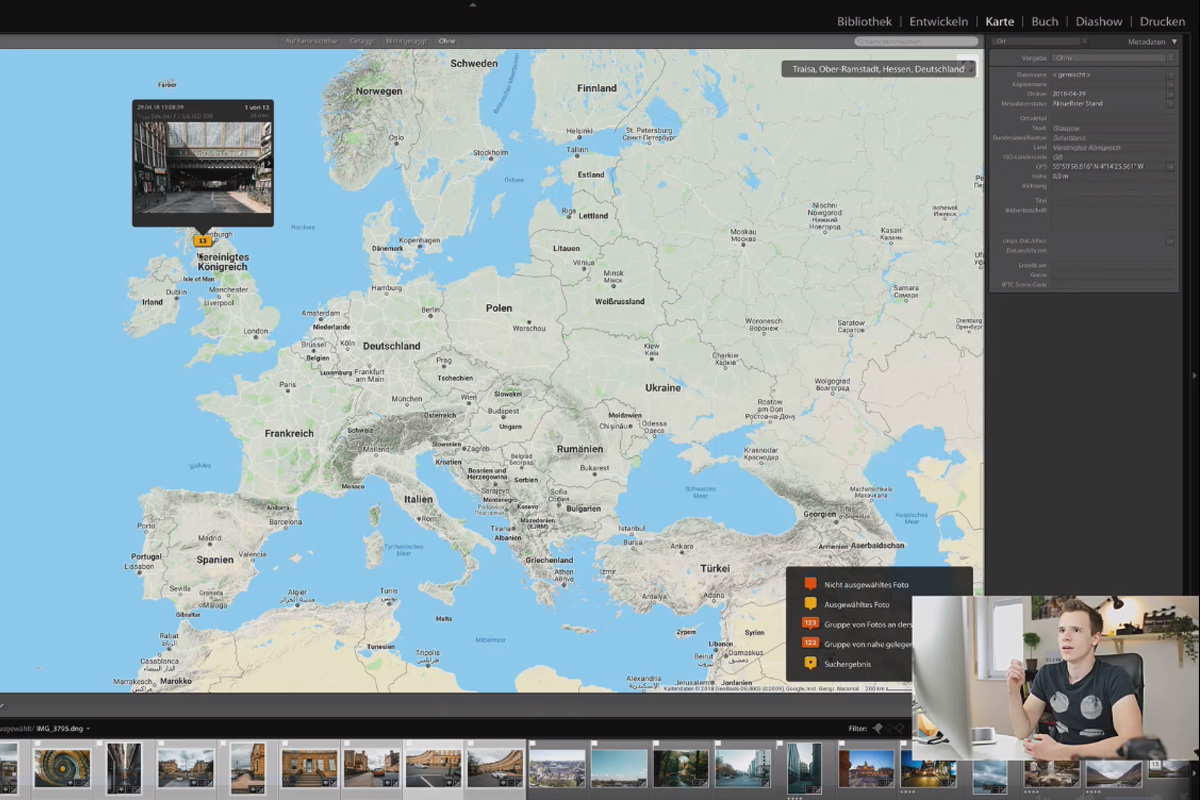Show the hidden top panel arrow
This screenshot has height=800, width=1200.
473,4
